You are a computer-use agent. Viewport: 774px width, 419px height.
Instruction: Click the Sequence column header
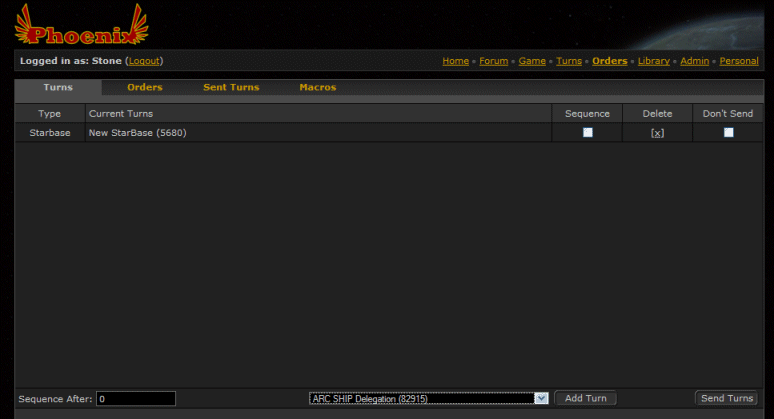pos(587,114)
